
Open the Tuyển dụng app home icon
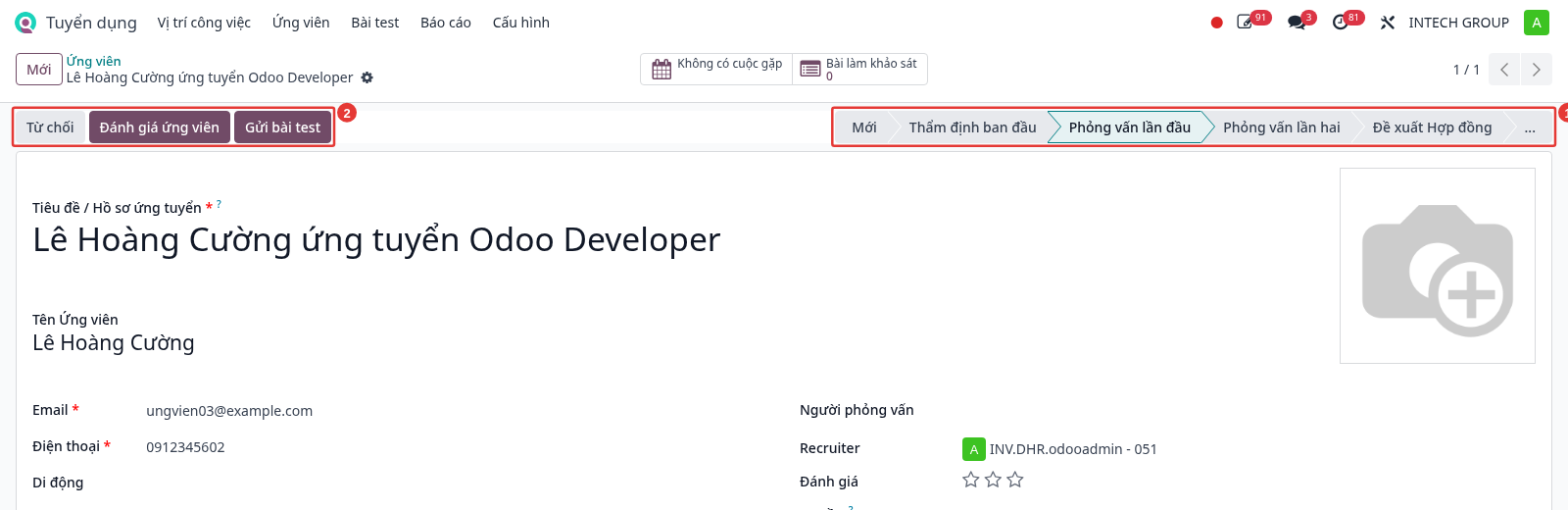[x=25, y=23]
